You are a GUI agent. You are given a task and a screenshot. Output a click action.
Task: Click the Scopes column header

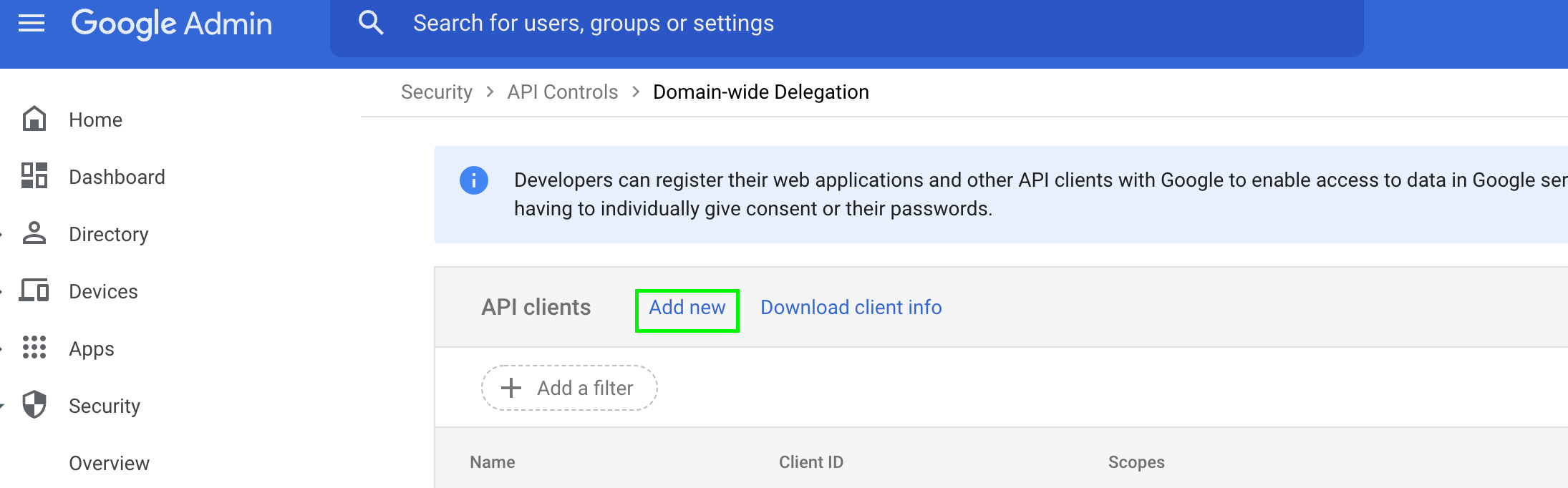tap(1136, 462)
